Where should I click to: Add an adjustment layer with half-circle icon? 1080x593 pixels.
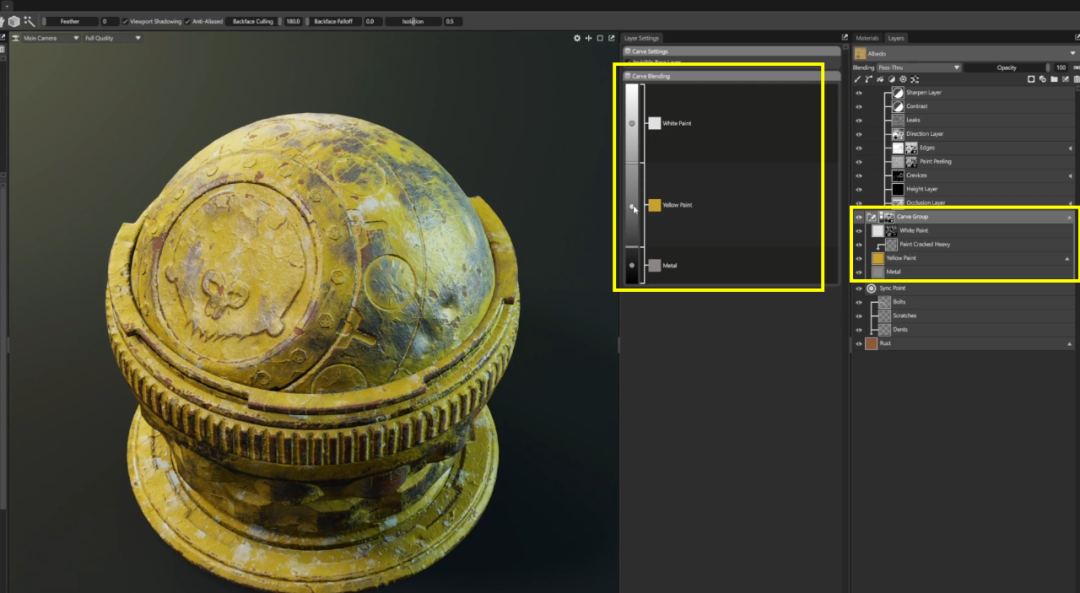point(891,79)
